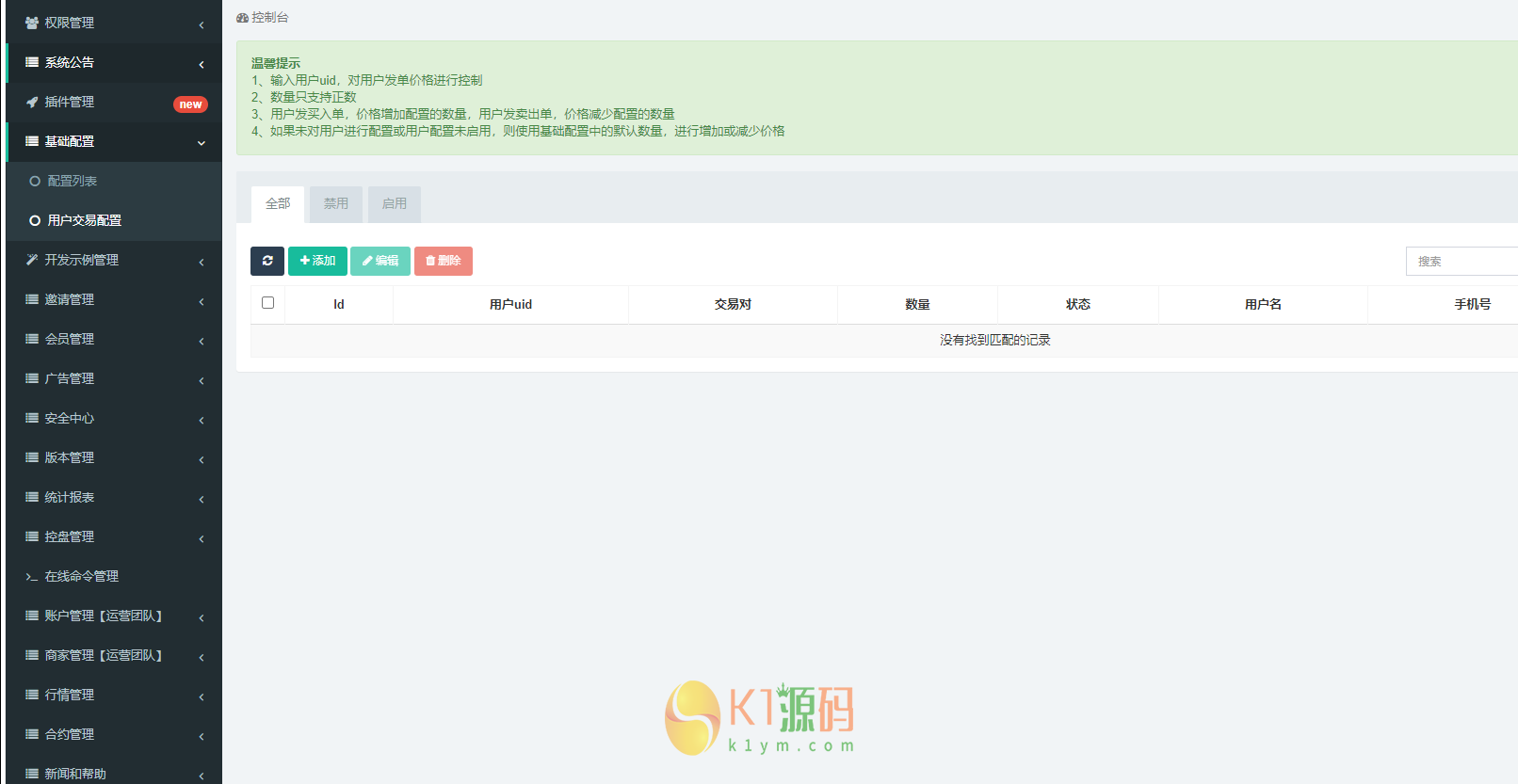
Task: Expand the 行情管理 menu arrow
Action: pyautogui.click(x=202, y=696)
